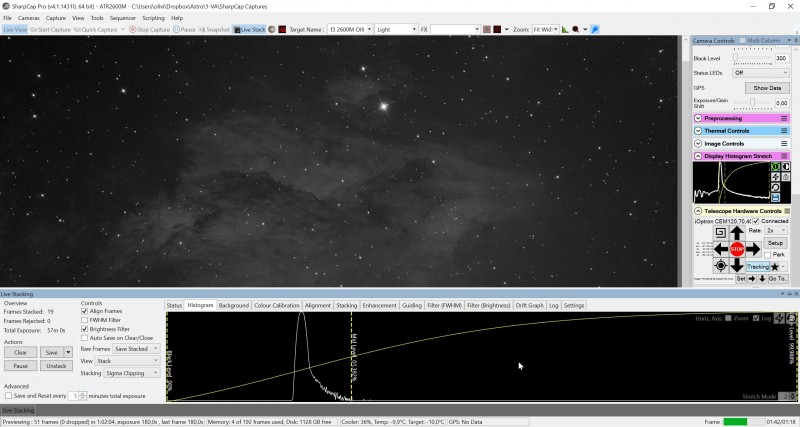Slew the telescope up with the up arrow
800x427 pixels.
tap(737, 234)
